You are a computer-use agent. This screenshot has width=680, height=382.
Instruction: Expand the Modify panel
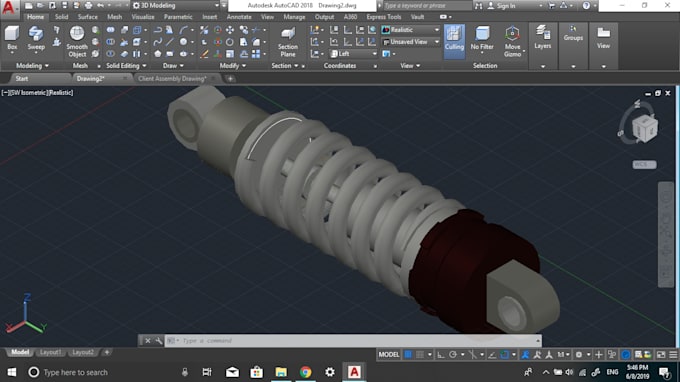click(x=232, y=66)
